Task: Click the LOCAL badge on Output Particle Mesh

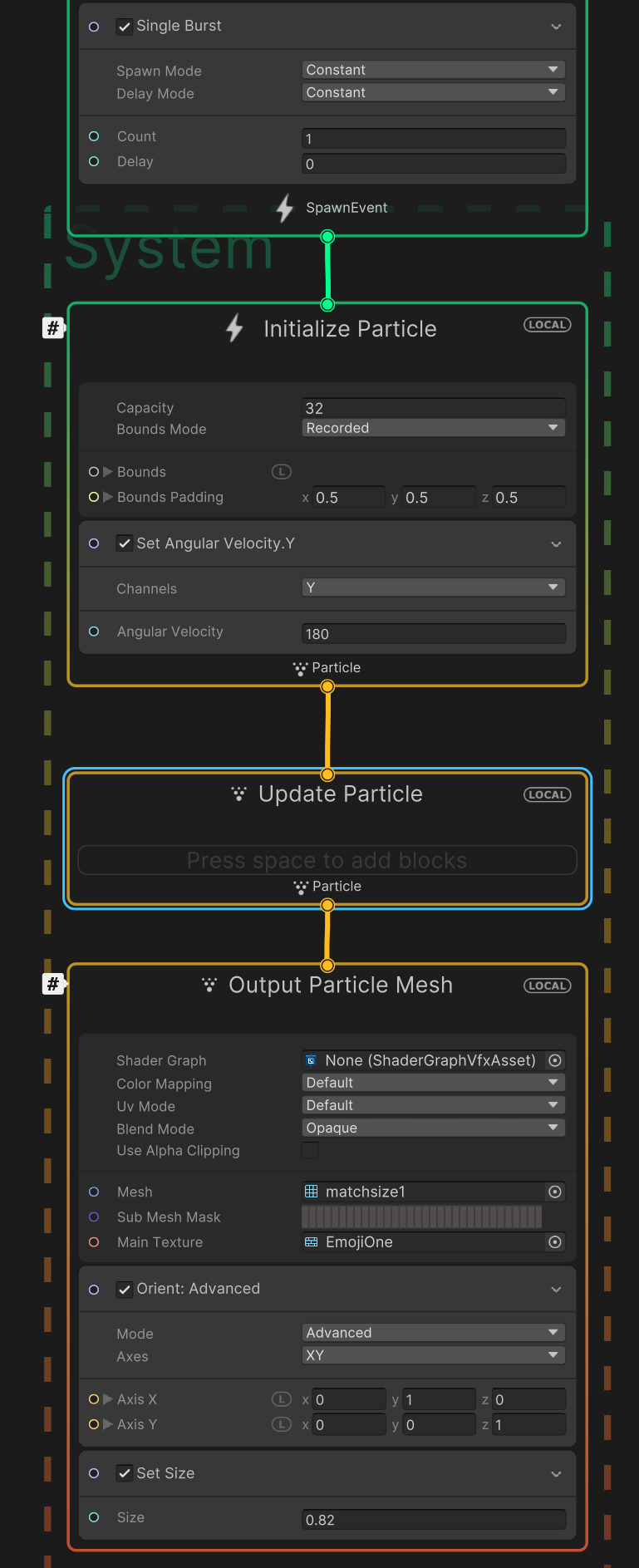Action: coord(547,986)
